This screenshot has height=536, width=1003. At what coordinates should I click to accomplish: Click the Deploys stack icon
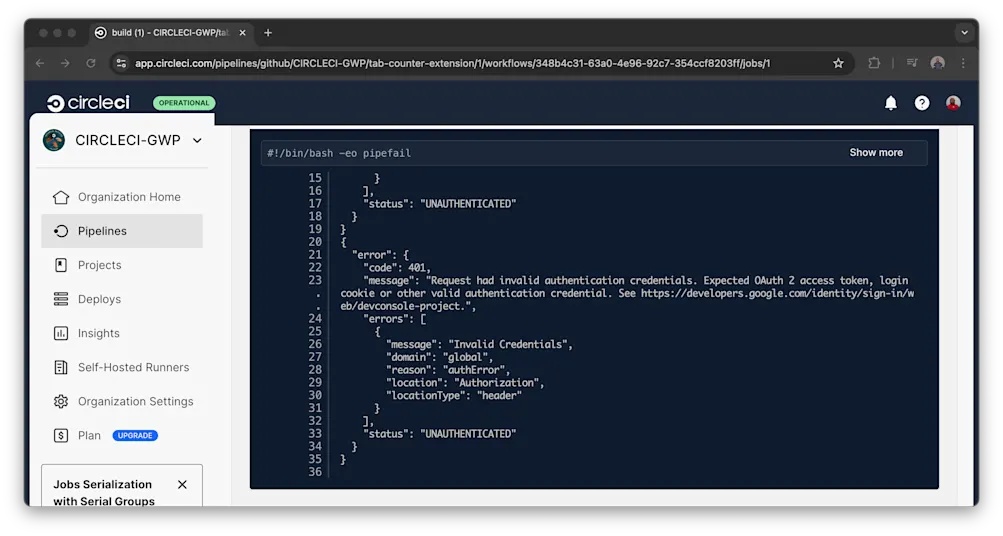click(61, 299)
